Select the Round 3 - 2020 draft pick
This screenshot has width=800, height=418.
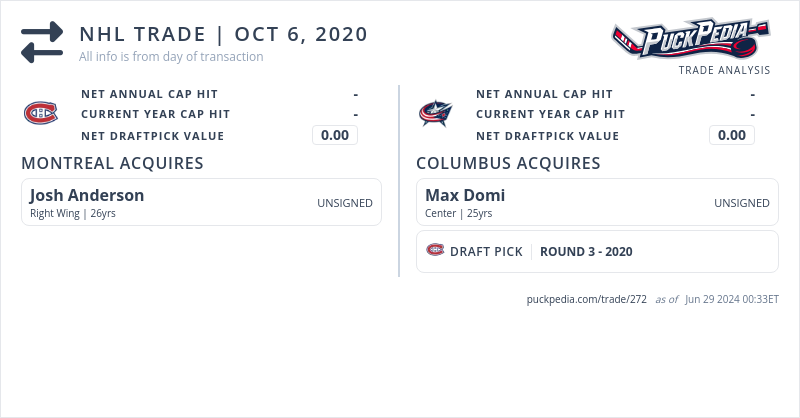[586, 252]
